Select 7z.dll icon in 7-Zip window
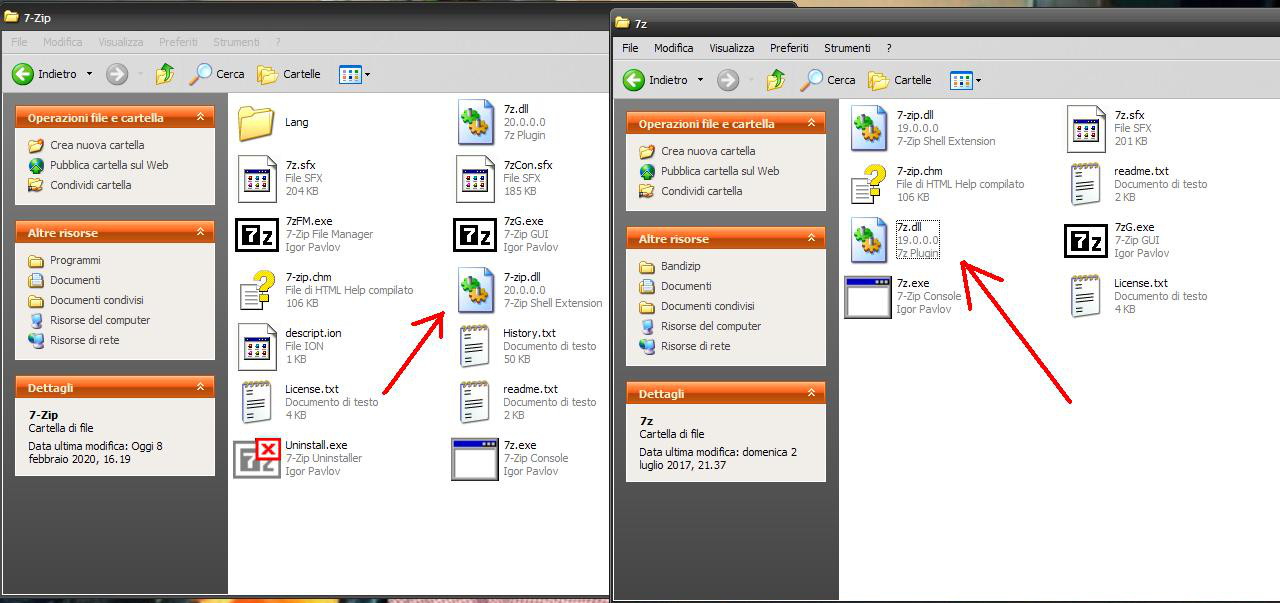 [x=475, y=122]
